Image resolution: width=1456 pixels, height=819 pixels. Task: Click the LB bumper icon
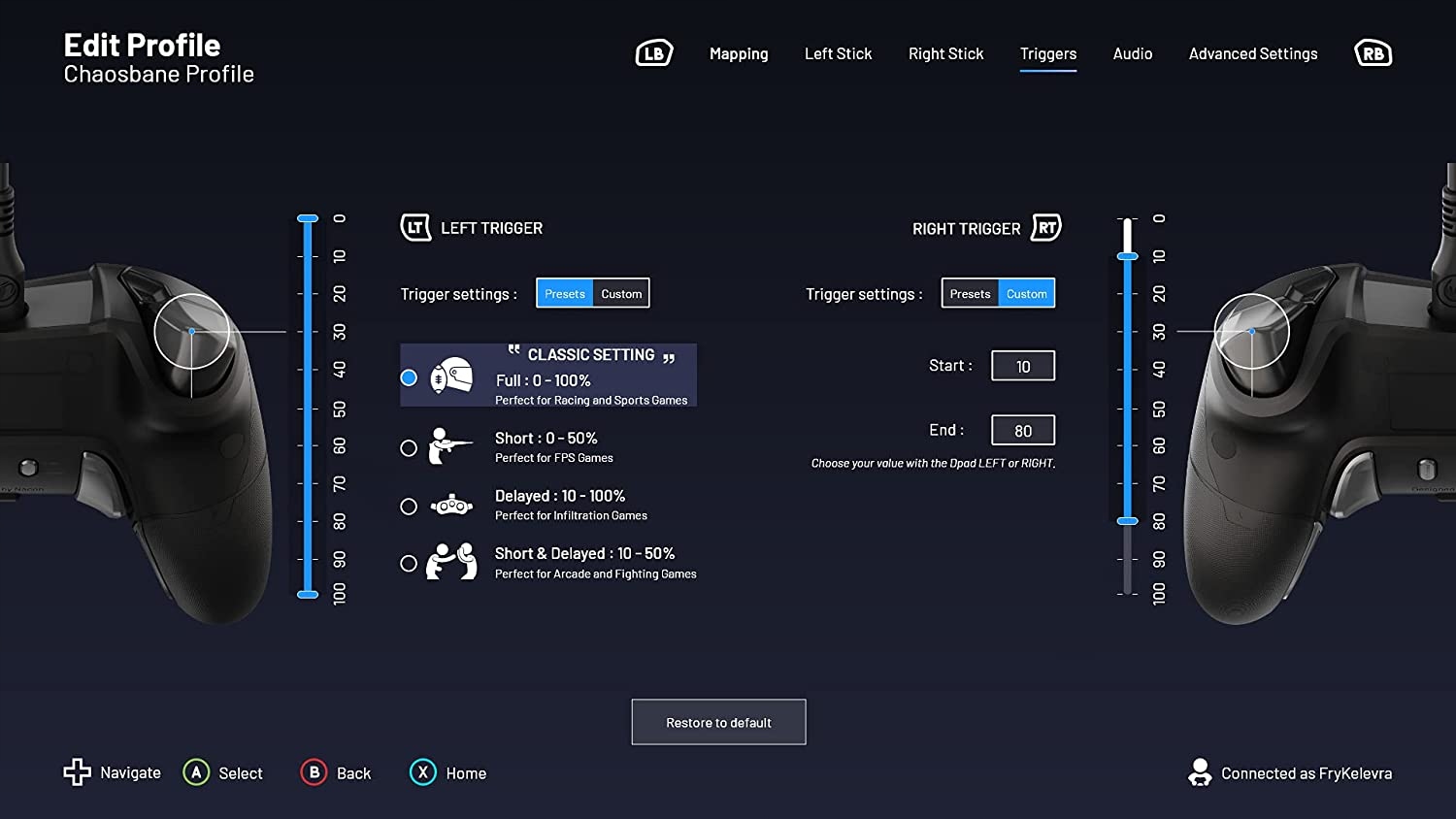653,53
